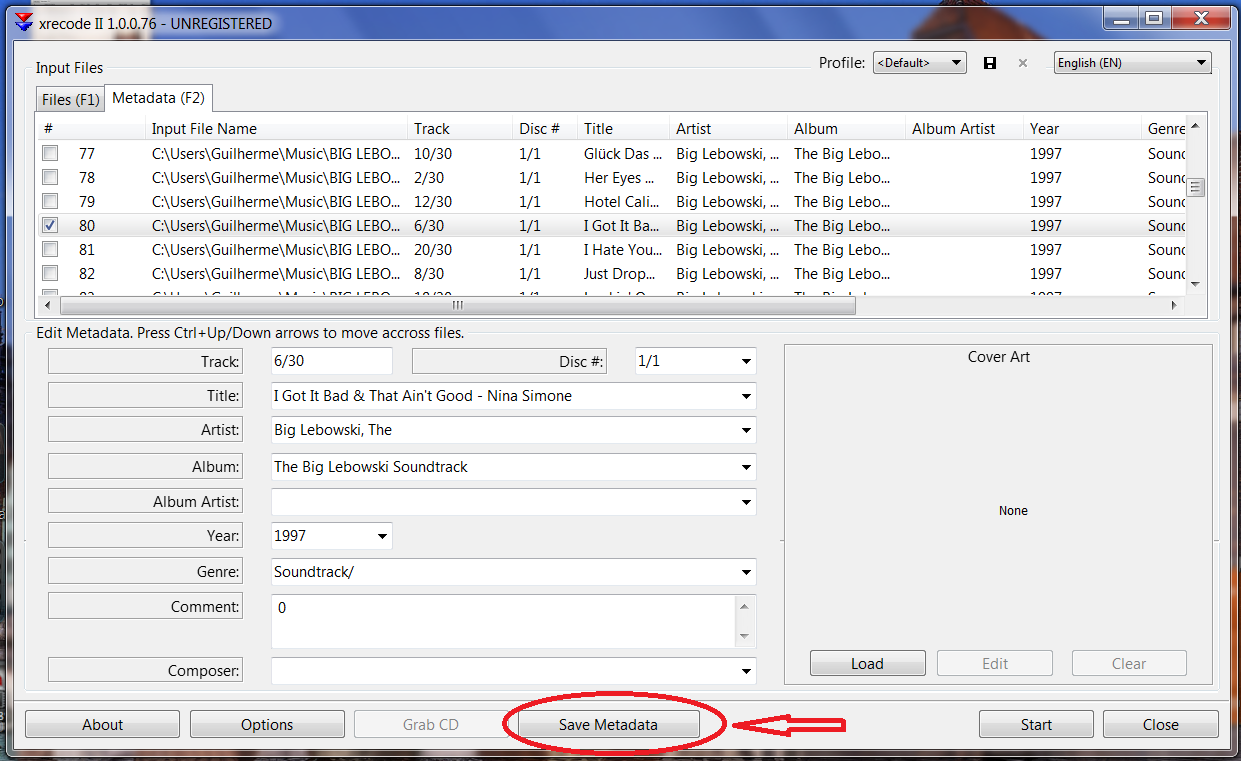Click the Track input field showing 6/30
This screenshot has width=1241, height=761.
[332, 361]
